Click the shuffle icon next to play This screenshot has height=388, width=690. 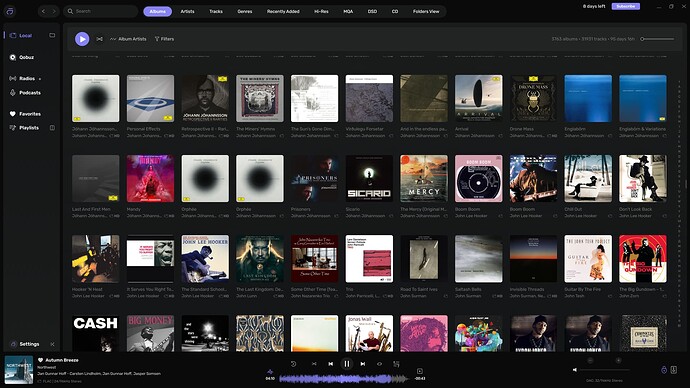click(99, 39)
